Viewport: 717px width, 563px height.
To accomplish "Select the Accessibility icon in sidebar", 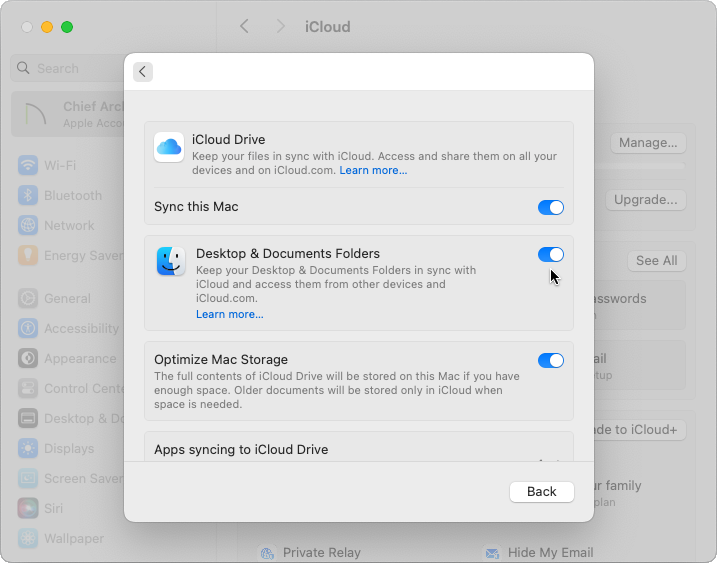I will [x=28, y=328].
